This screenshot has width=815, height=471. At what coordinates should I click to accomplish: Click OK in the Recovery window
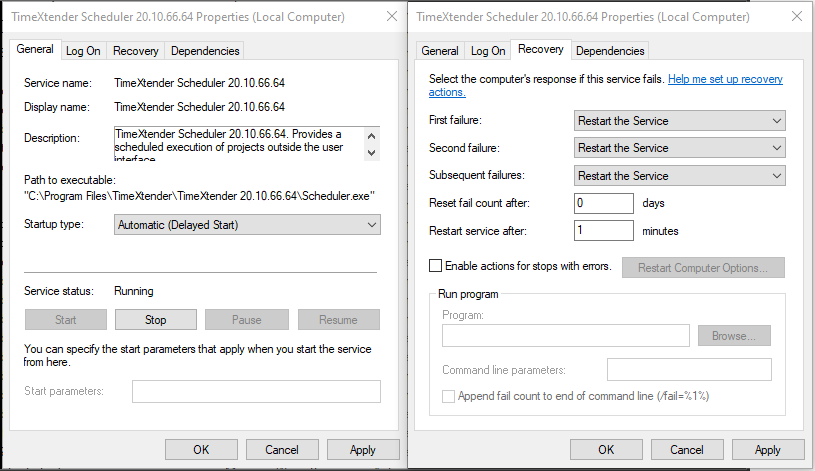tap(606, 450)
